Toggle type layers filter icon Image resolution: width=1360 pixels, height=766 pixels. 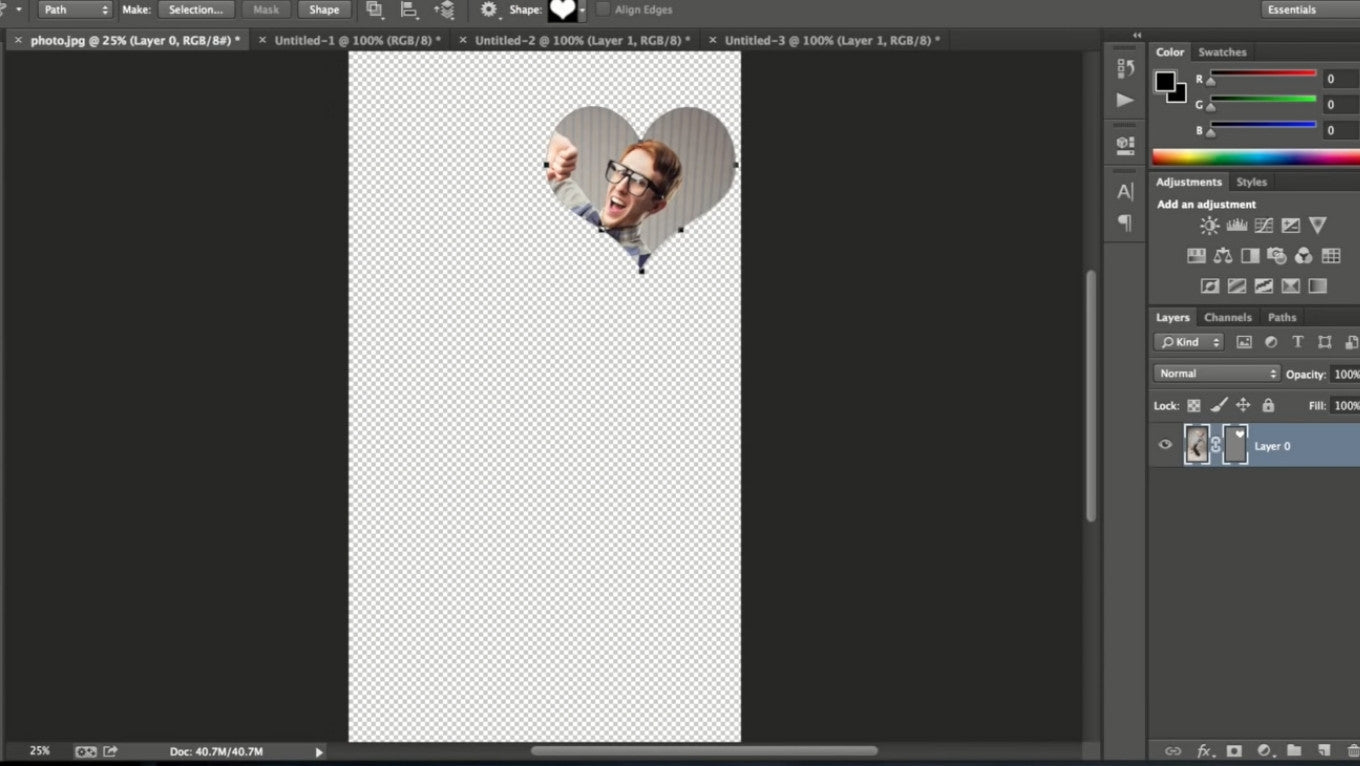[x=1298, y=342]
